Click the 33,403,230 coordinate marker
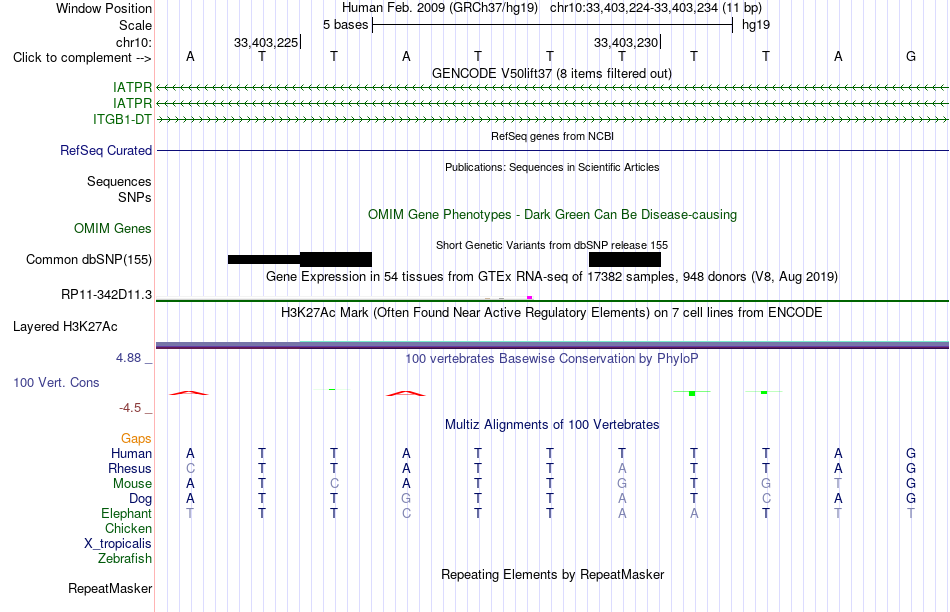The height and width of the screenshot is (612, 950). [x=626, y=42]
